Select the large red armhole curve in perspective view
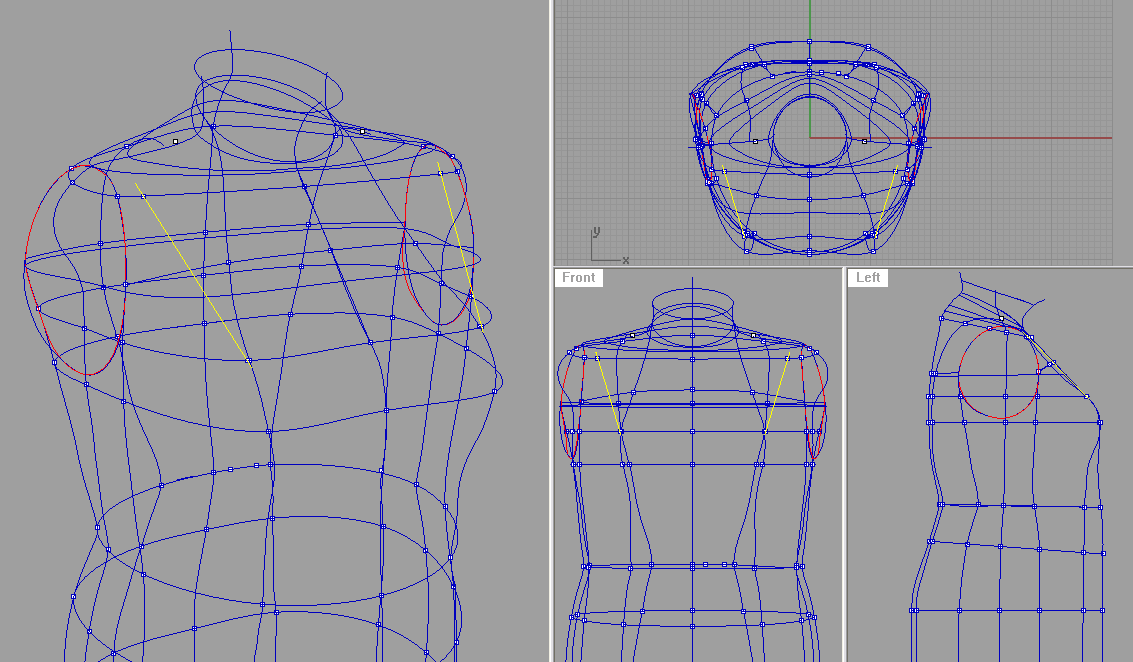The width and height of the screenshot is (1133, 662). tap(75, 270)
